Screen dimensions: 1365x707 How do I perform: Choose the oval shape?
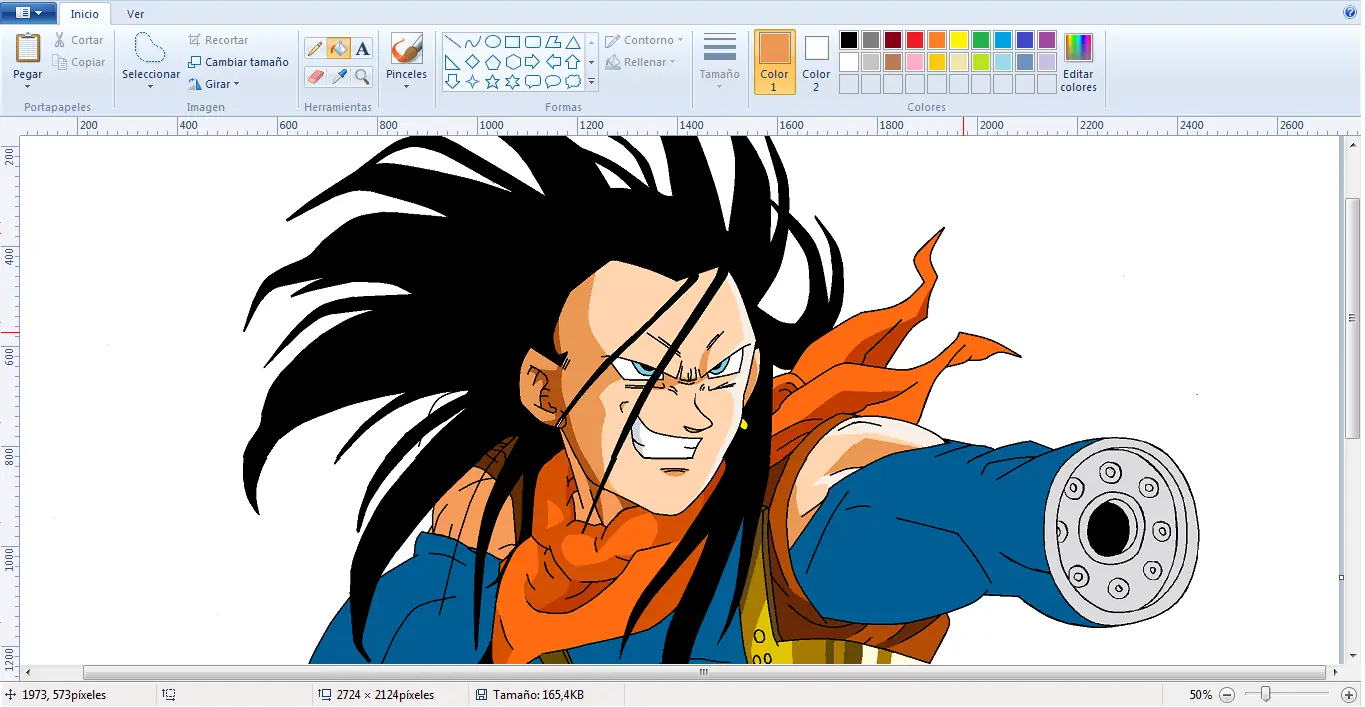click(493, 42)
